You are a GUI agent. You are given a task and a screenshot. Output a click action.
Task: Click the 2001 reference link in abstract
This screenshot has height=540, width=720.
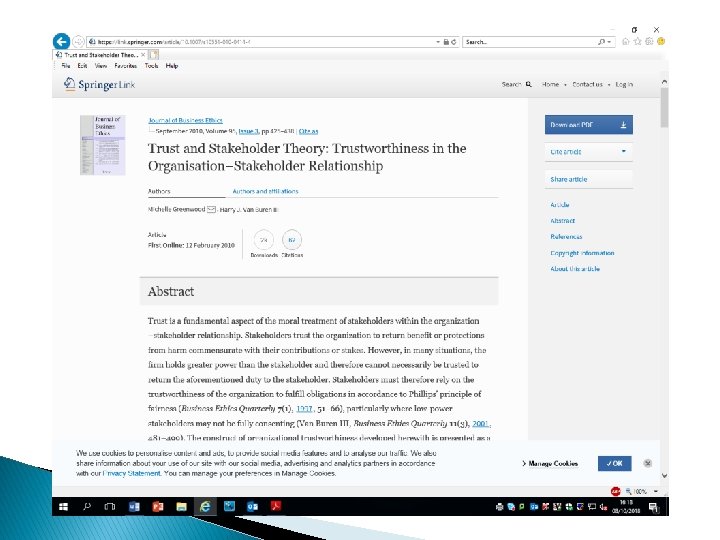[480, 423]
